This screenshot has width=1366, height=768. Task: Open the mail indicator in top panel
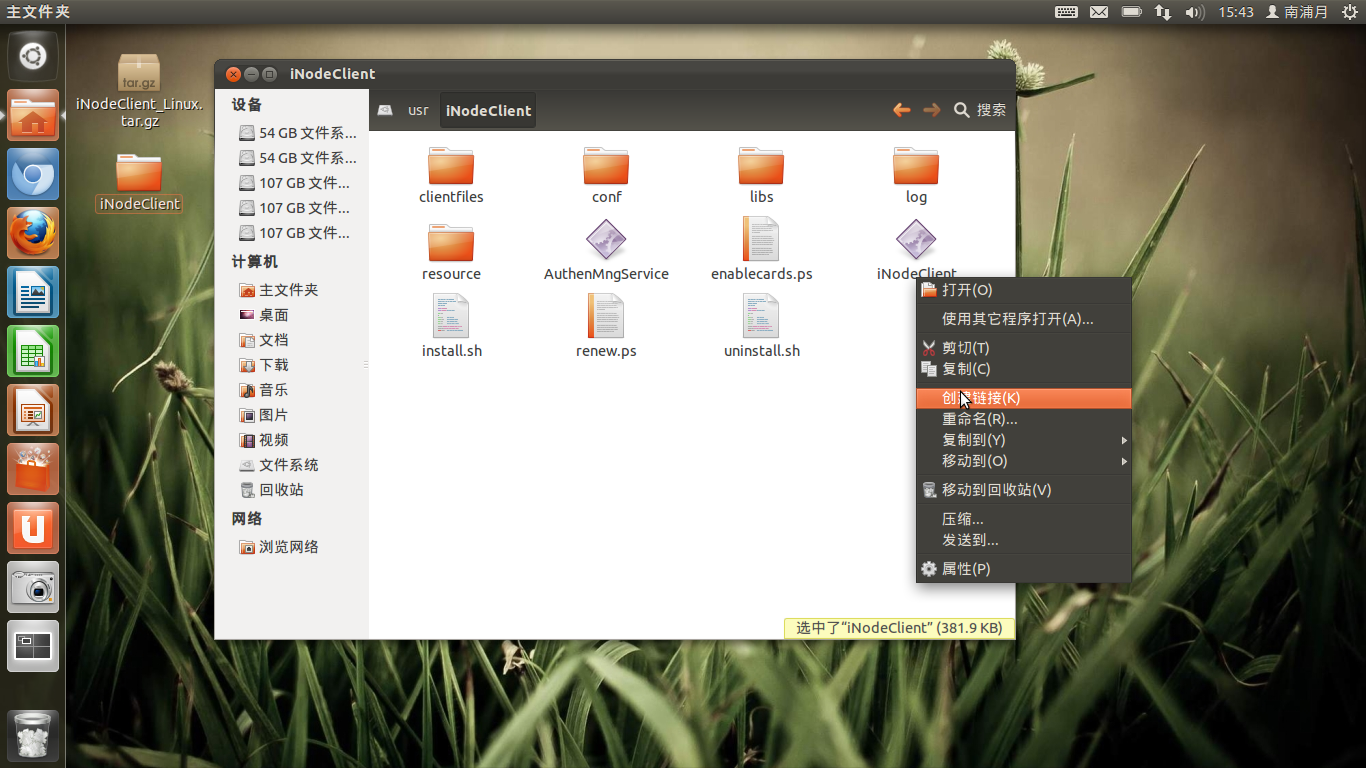pos(1099,12)
